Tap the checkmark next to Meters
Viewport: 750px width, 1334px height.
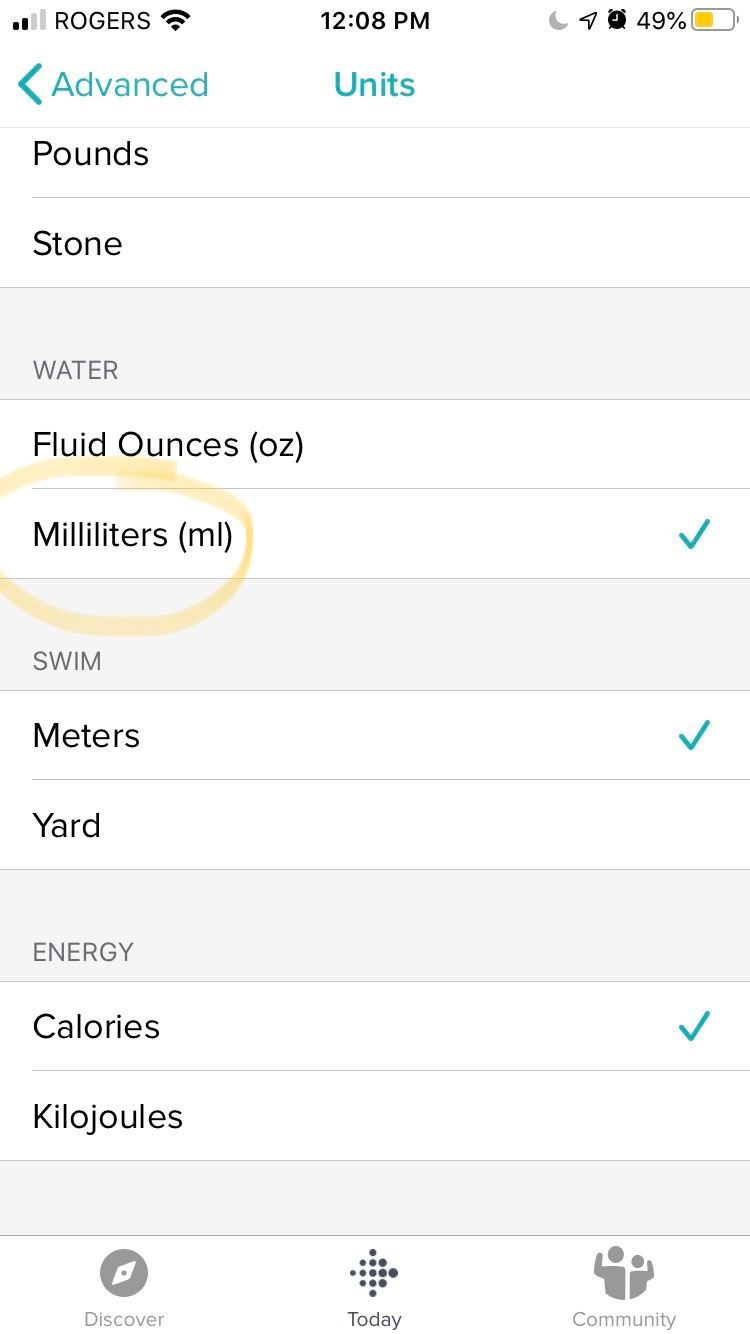(694, 735)
